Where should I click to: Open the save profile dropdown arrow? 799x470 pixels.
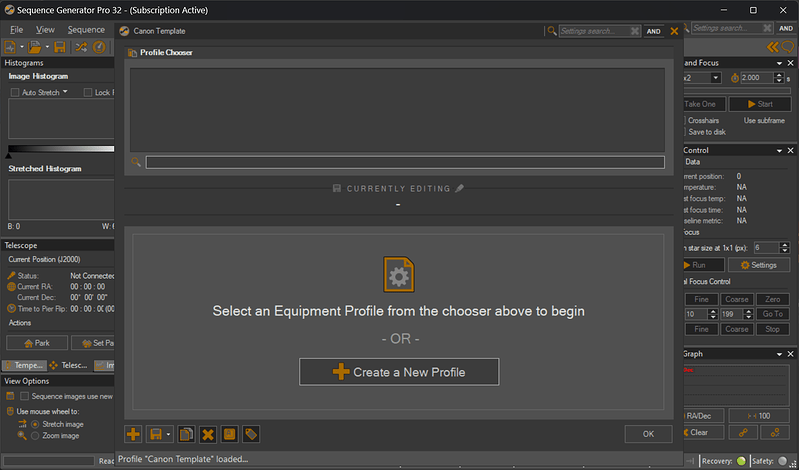tap(168, 434)
